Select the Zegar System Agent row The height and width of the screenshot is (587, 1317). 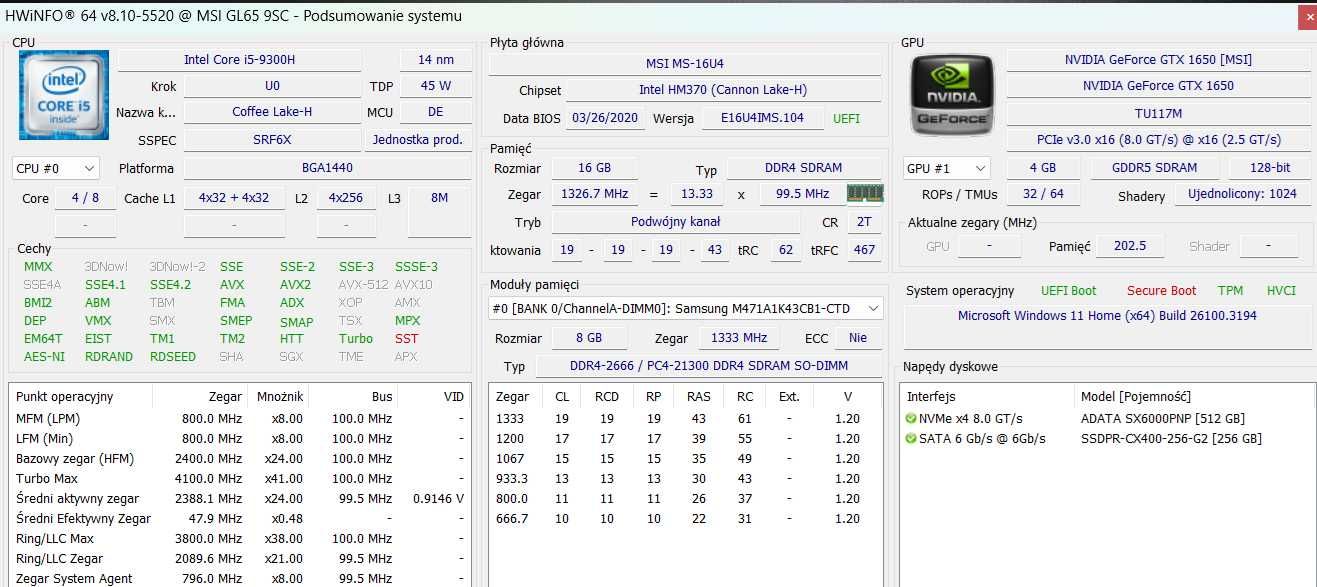[240, 579]
